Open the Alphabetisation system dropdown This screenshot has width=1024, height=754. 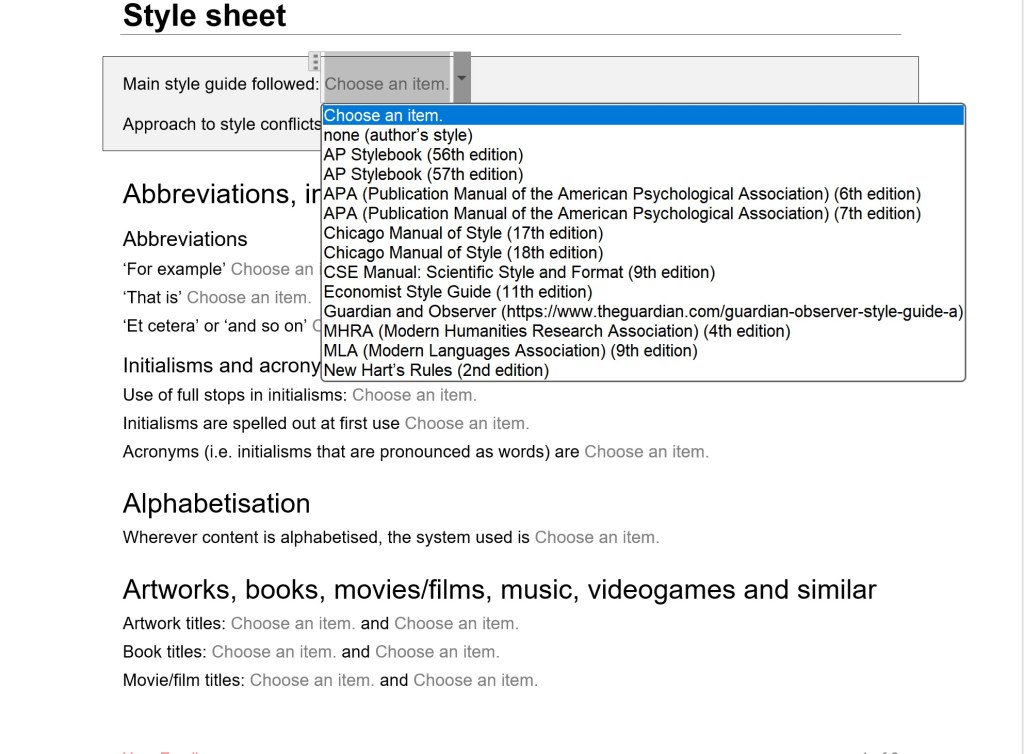pyautogui.click(x=596, y=537)
